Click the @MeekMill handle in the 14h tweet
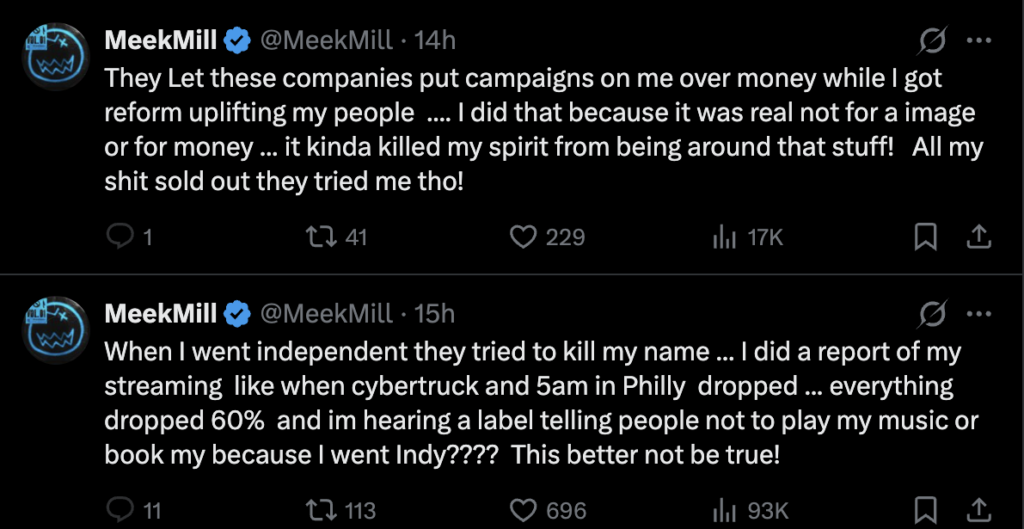This screenshot has height=529, width=1024. (x=326, y=41)
